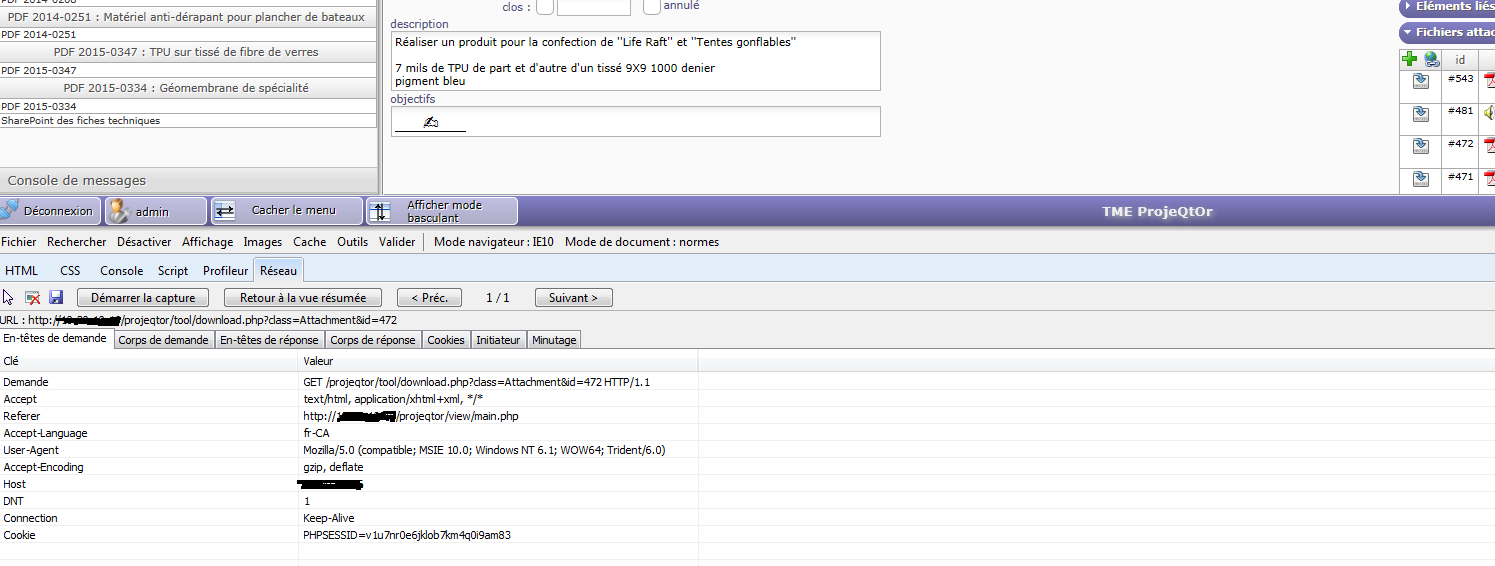This screenshot has width=1495, height=566.
Task: Click the Cacher le menu arrows icon
Action: [x=225, y=211]
